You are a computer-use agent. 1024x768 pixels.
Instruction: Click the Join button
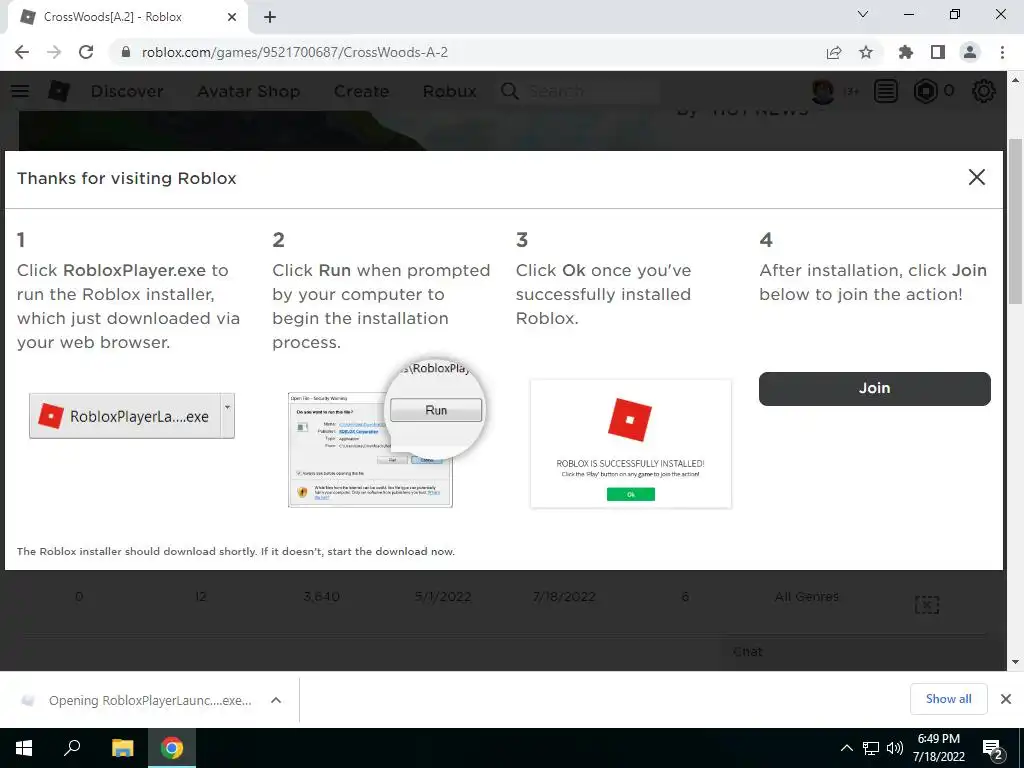point(874,389)
